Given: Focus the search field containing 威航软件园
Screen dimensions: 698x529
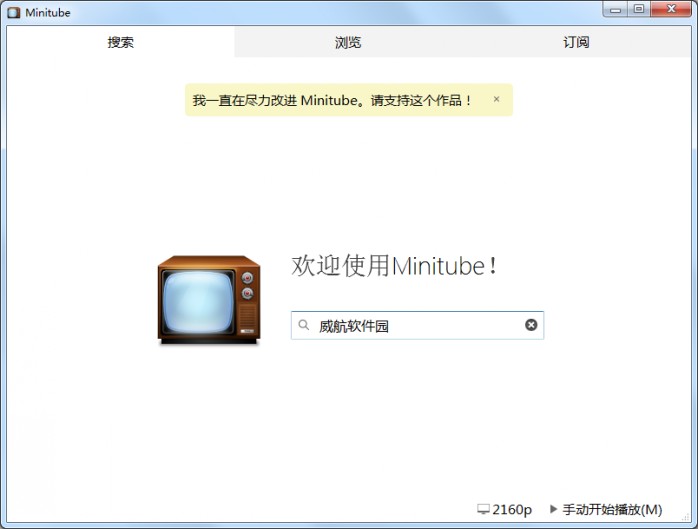Looking at the screenshot, I should (417, 326).
